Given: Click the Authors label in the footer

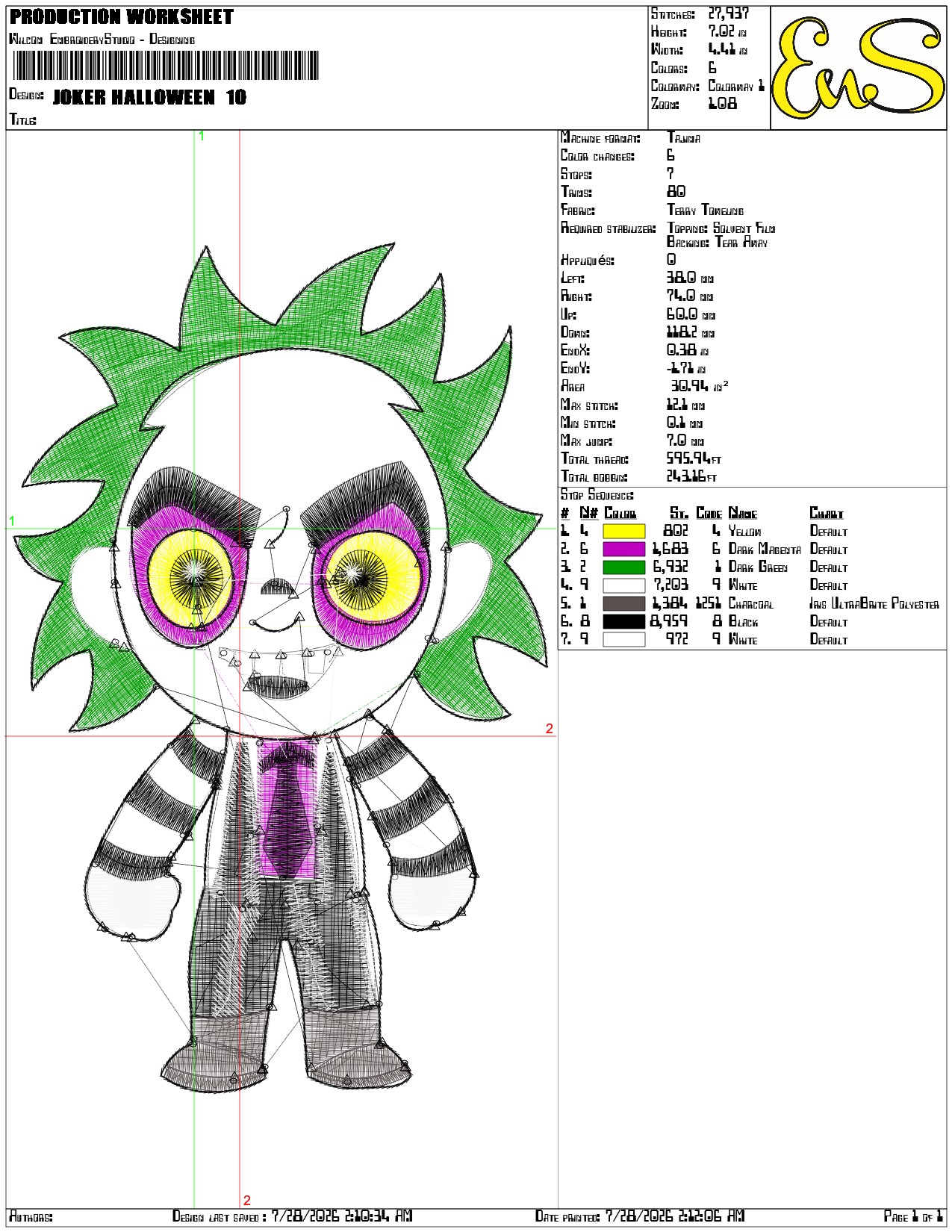Looking at the screenshot, I should coord(31,1217).
